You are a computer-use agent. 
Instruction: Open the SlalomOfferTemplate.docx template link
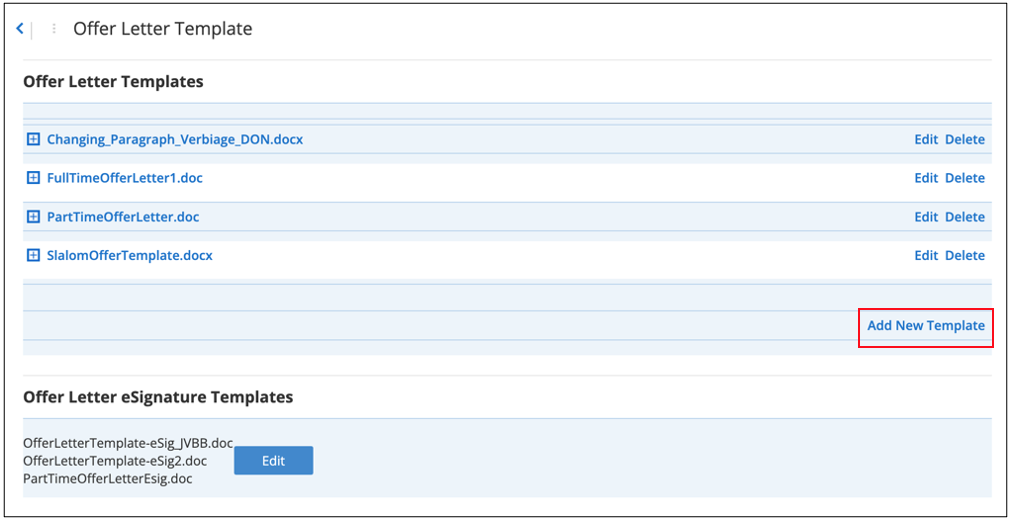[130, 256]
